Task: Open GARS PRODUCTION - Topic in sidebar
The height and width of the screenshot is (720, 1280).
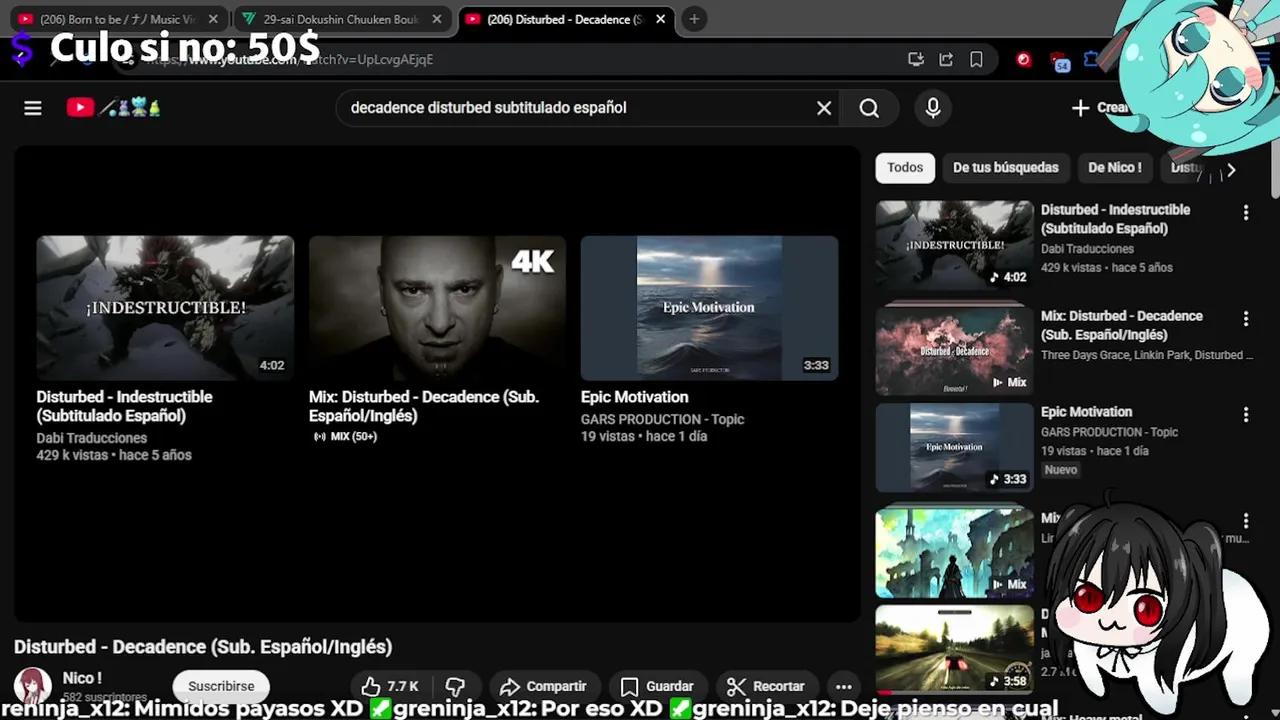Action: [1109, 432]
